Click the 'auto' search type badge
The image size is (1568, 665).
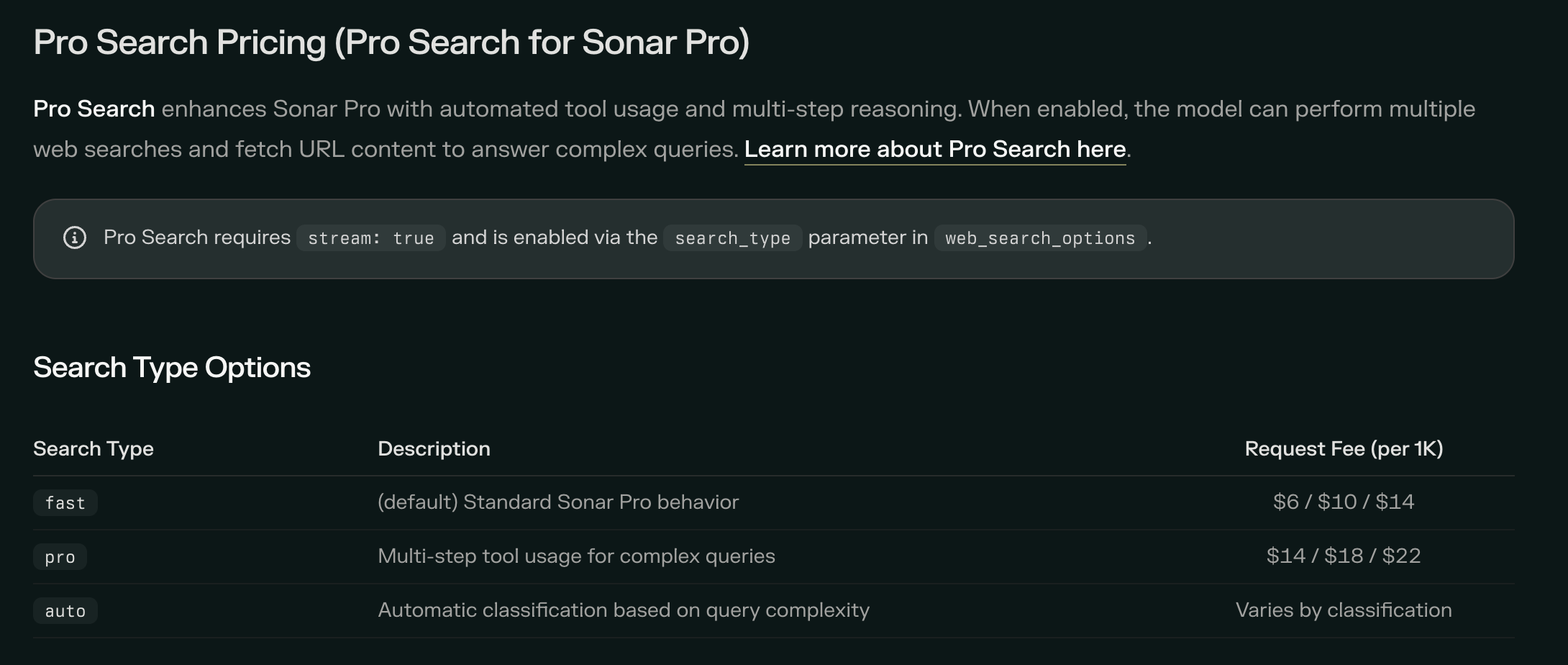[65, 610]
